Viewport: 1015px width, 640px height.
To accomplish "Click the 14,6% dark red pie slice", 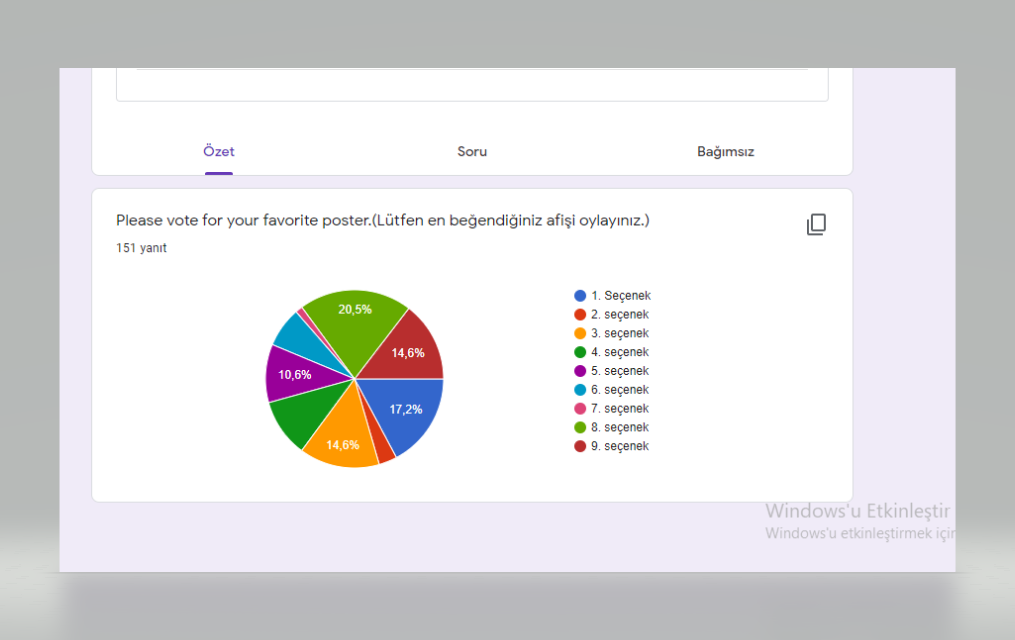I will [409, 352].
